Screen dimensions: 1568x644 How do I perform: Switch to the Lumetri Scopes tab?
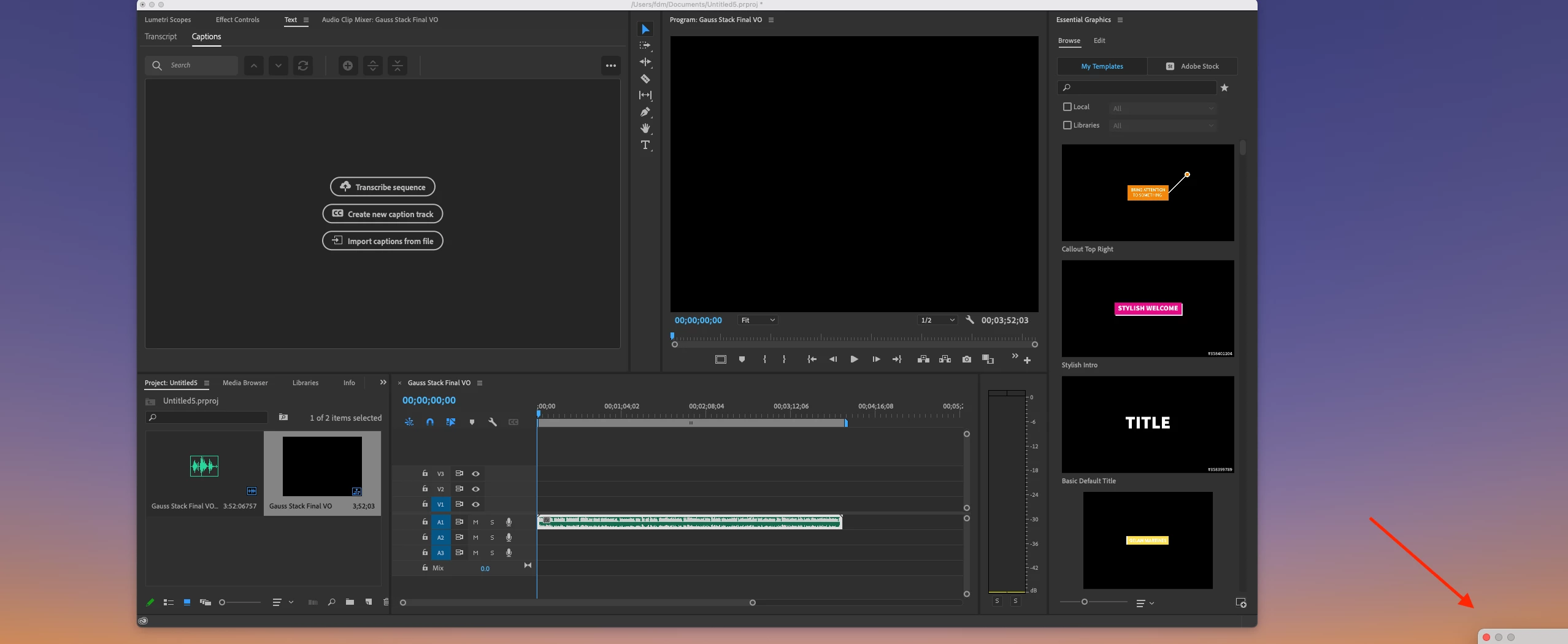point(167,20)
